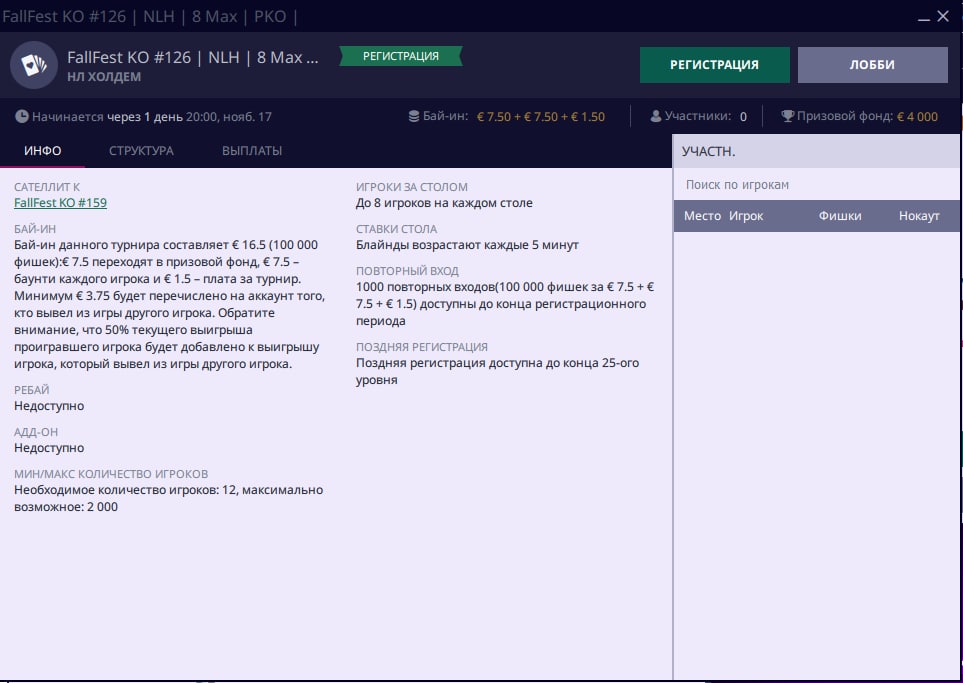Open the СТРУКТУРА tab
The width and height of the screenshot is (963, 683).
(x=141, y=151)
